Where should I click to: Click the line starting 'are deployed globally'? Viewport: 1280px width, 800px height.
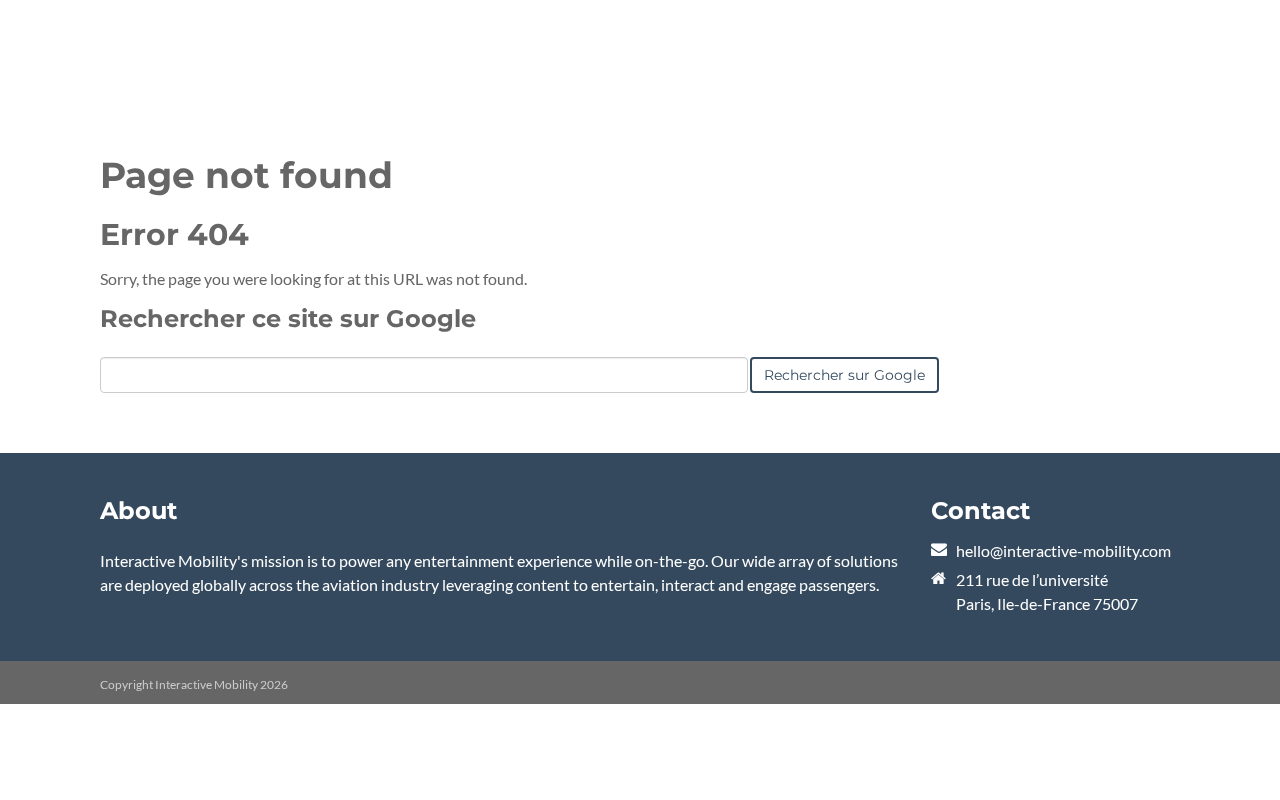[x=489, y=585]
